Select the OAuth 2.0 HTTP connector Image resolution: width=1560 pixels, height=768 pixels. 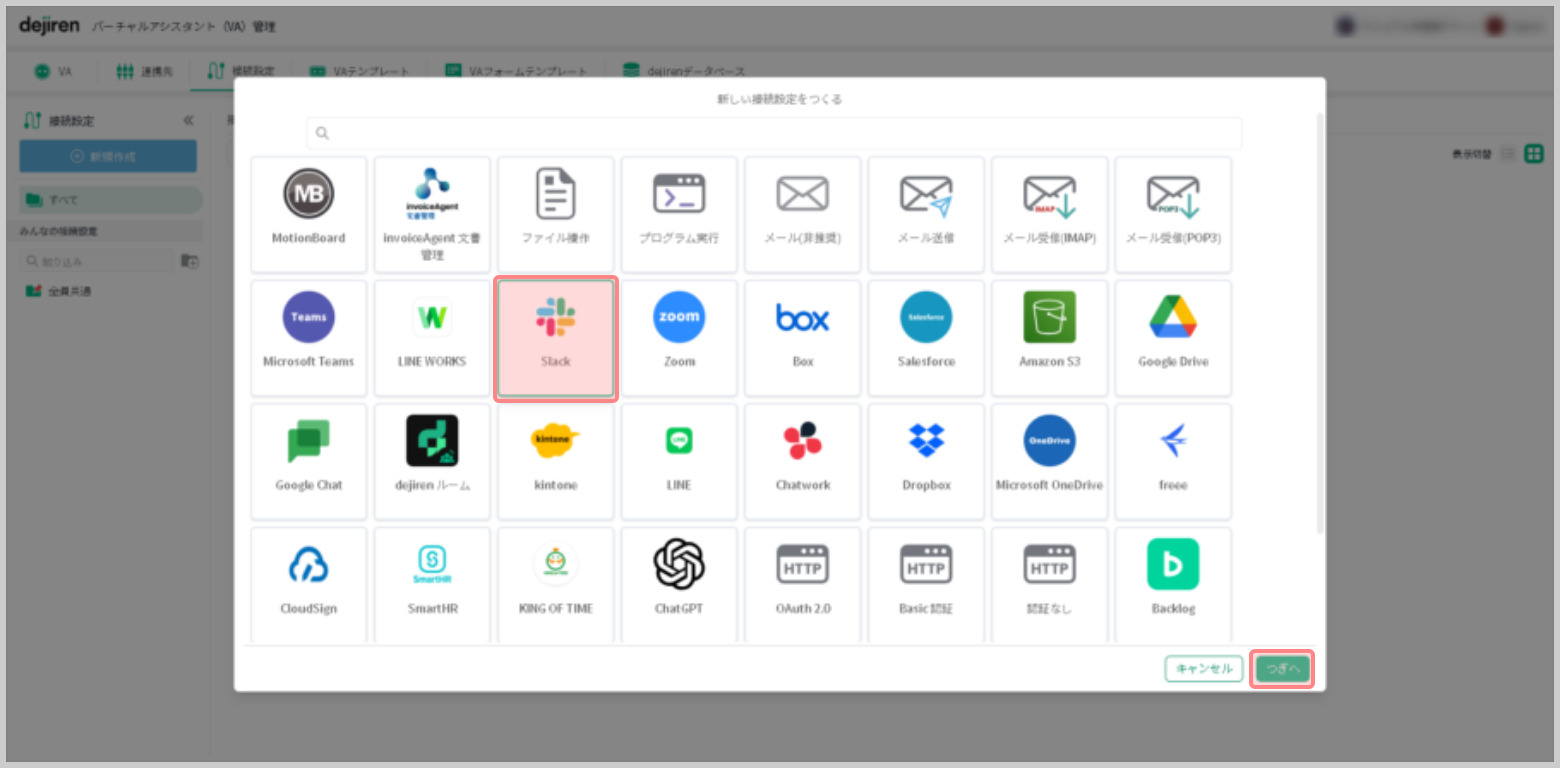pos(803,585)
